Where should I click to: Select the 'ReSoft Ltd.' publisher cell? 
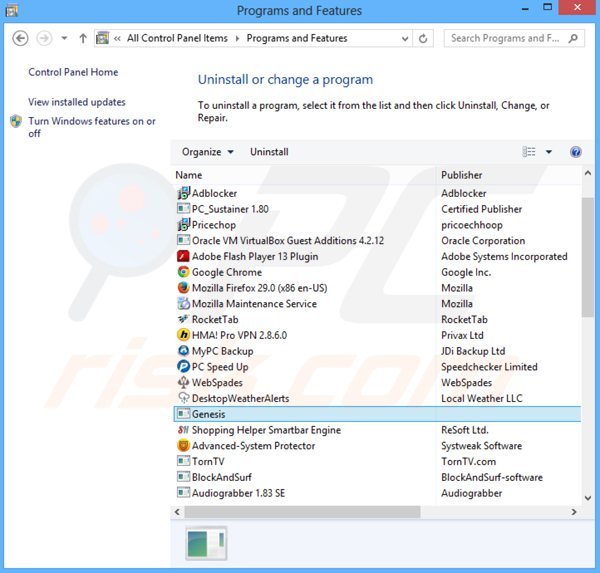tap(465, 429)
